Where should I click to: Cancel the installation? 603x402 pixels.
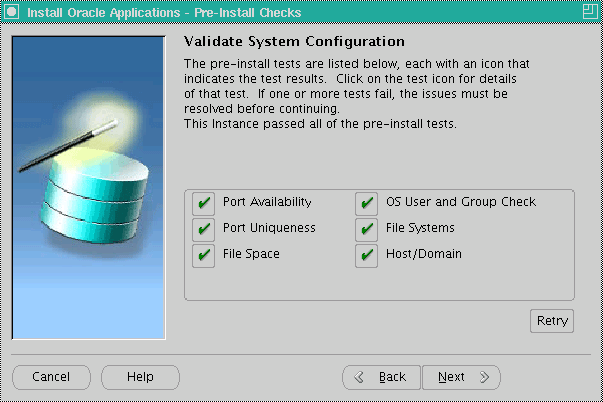point(52,377)
